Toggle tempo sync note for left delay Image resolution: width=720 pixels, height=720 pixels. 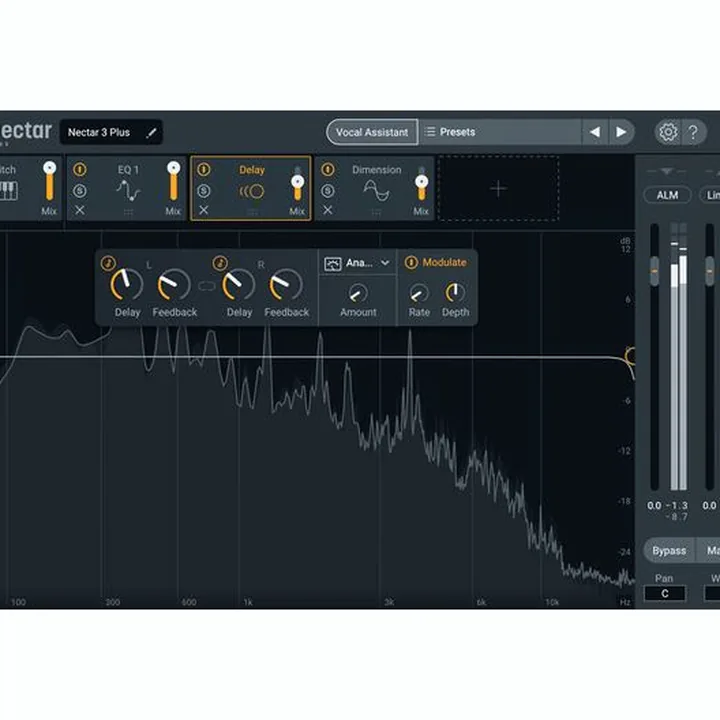click(108, 263)
